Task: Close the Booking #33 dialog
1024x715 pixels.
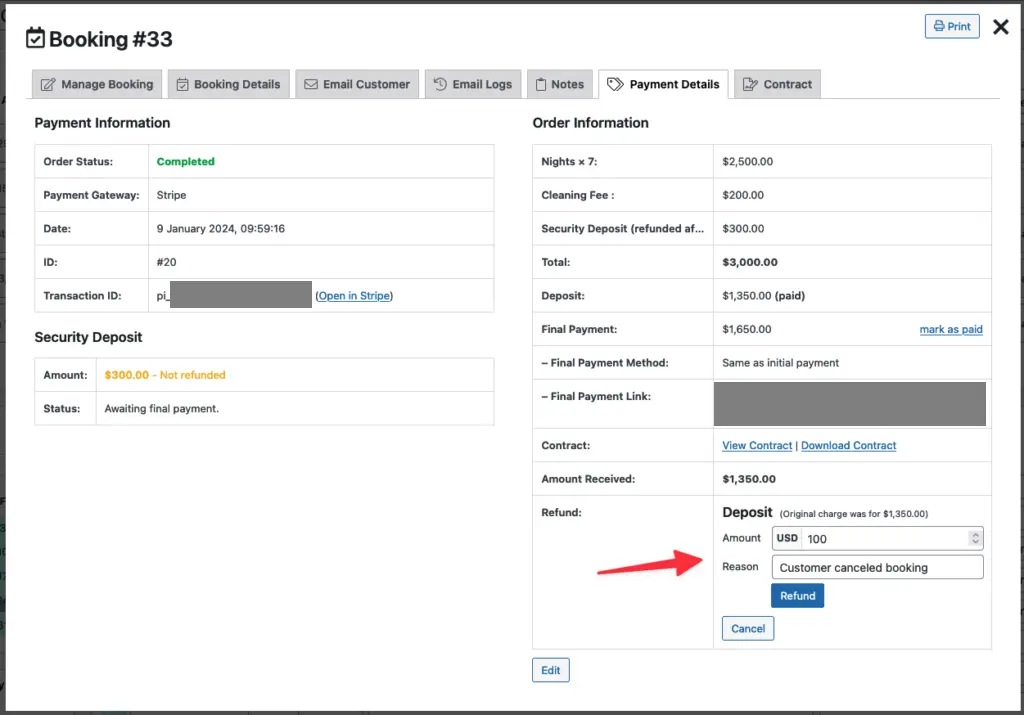Action: click(x=1000, y=28)
